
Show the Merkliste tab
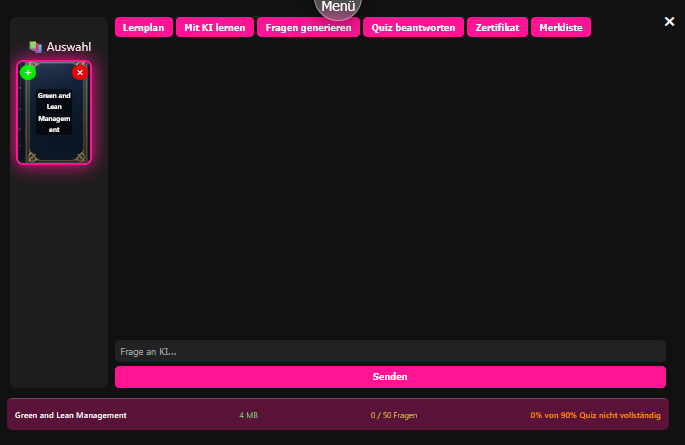click(x=561, y=28)
